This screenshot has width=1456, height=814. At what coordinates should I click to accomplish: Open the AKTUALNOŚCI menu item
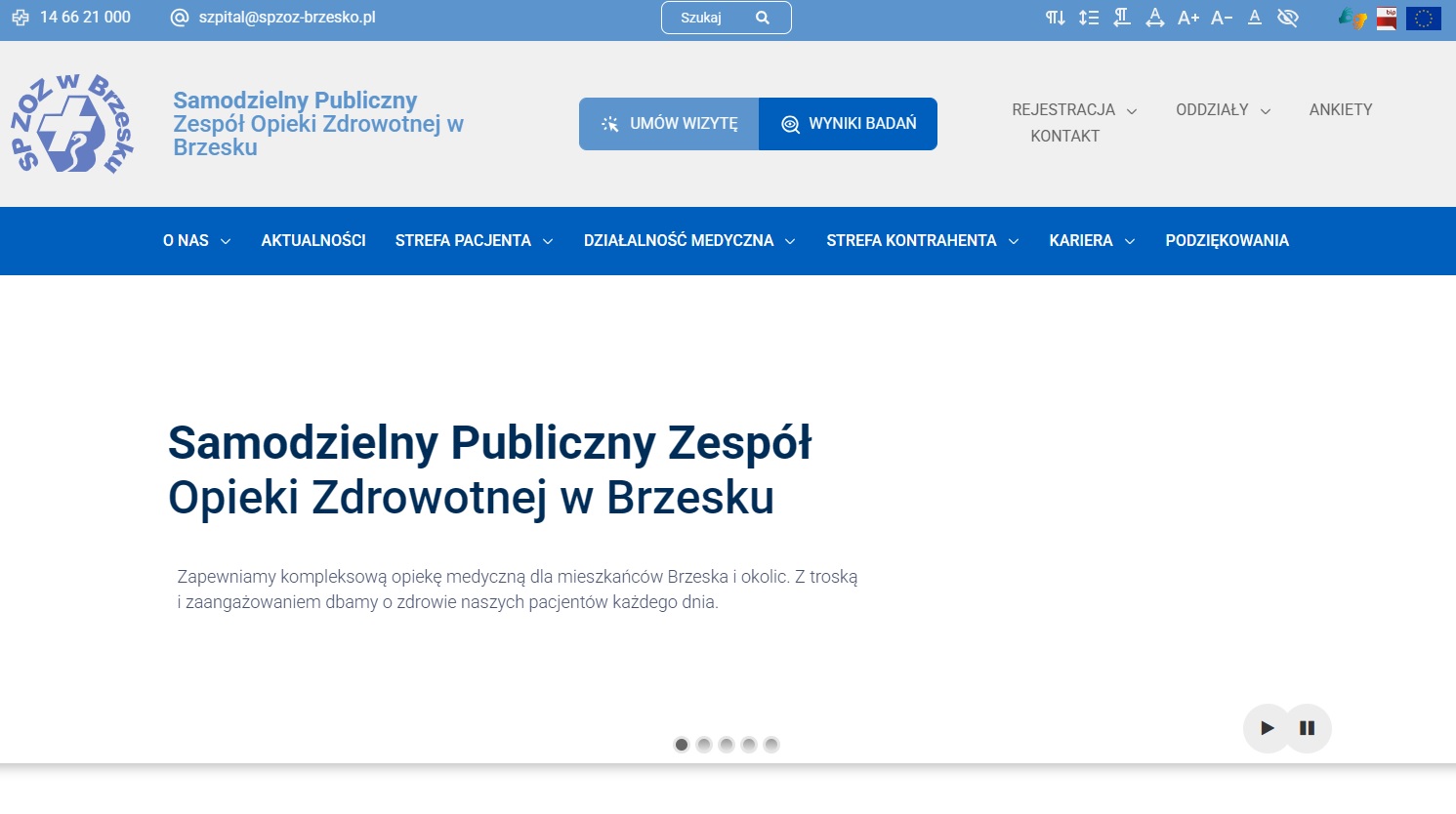point(312,240)
